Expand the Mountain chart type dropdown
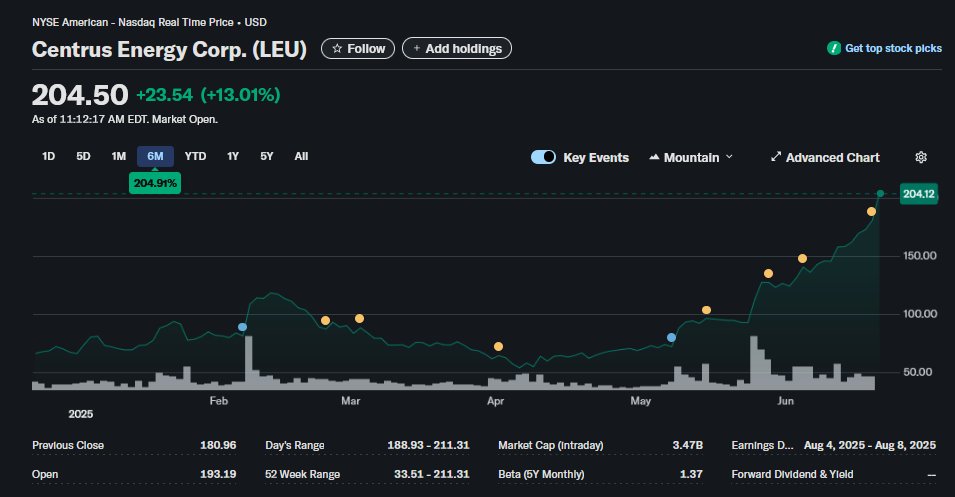This screenshot has width=955, height=497. (x=691, y=157)
